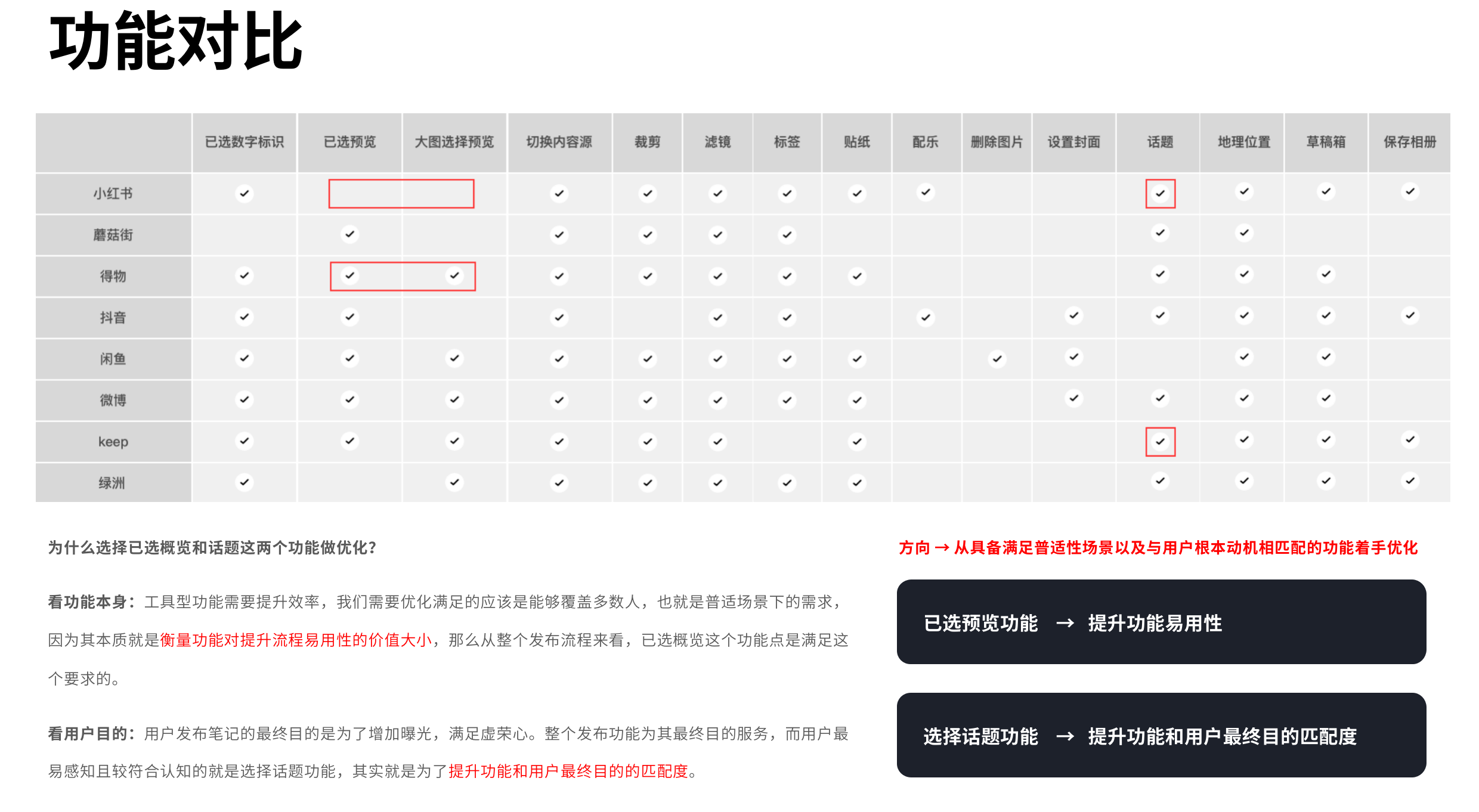Image resolution: width=1479 pixels, height=812 pixels.
Task: Click 抖音 row's 保存相册 checkmark
Action: pos(1409,315)
